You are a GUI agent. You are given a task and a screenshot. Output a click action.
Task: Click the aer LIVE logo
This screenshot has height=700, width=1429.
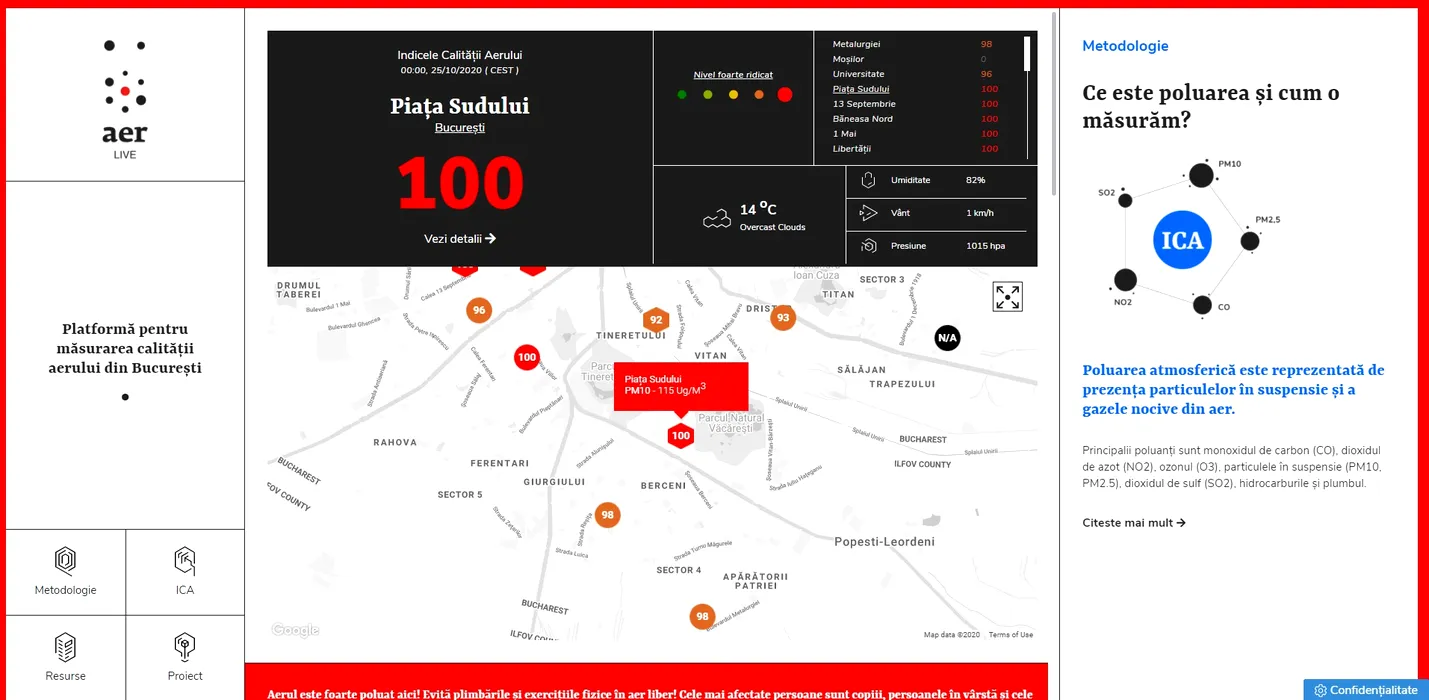pos(125,100)
